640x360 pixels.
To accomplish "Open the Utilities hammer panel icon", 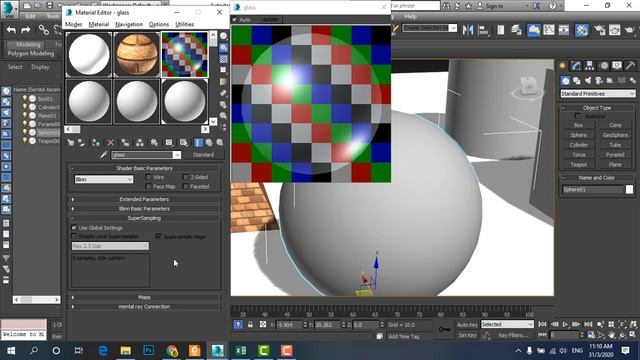I will [630, 66].
